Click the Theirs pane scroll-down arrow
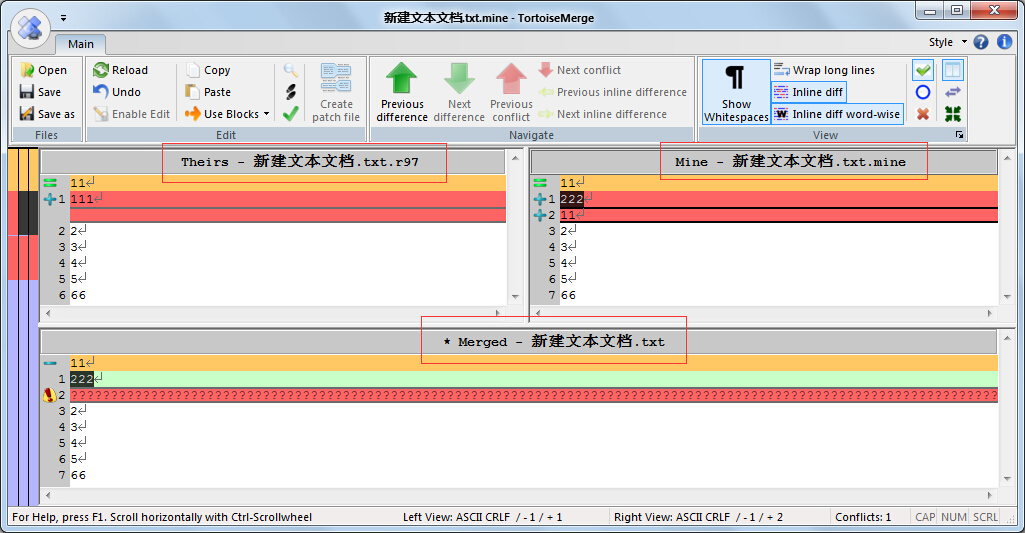 point(515,297)
